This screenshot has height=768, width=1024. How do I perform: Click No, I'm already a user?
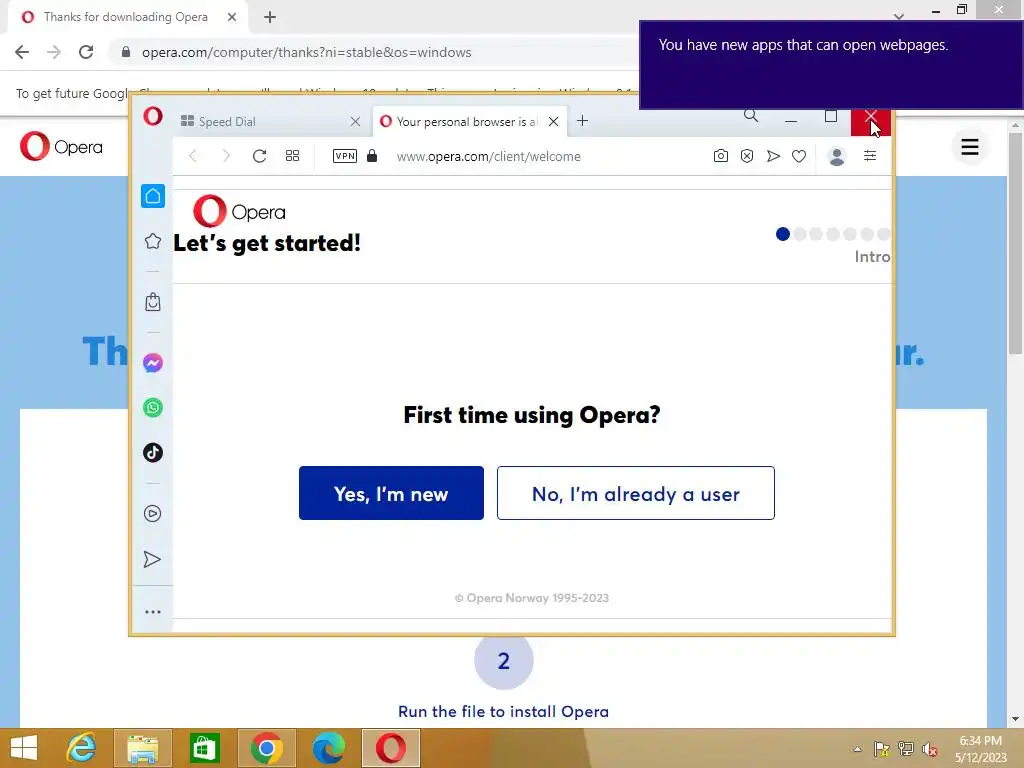click(635, 493)
